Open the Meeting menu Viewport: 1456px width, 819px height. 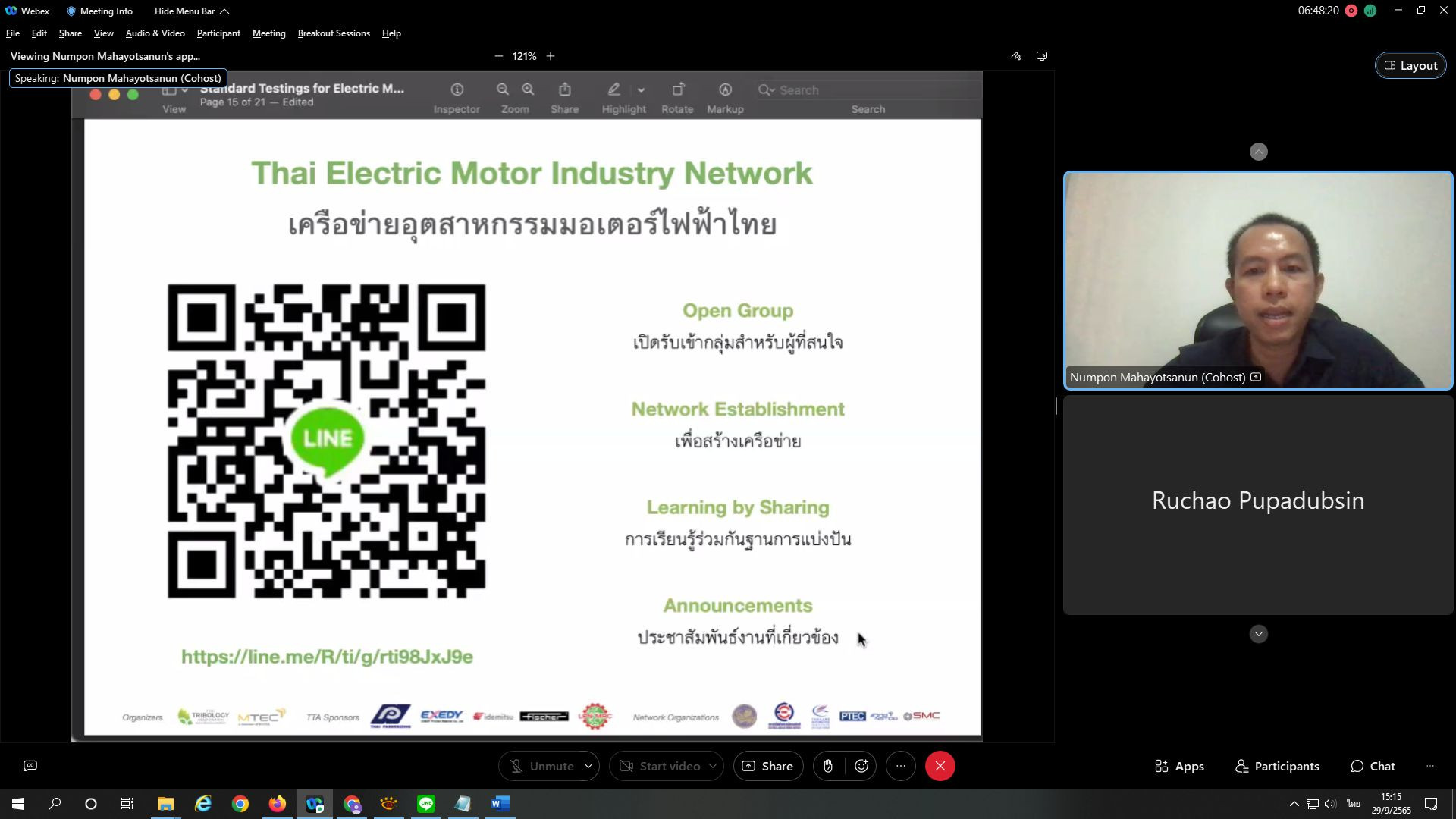pos(269,33)
